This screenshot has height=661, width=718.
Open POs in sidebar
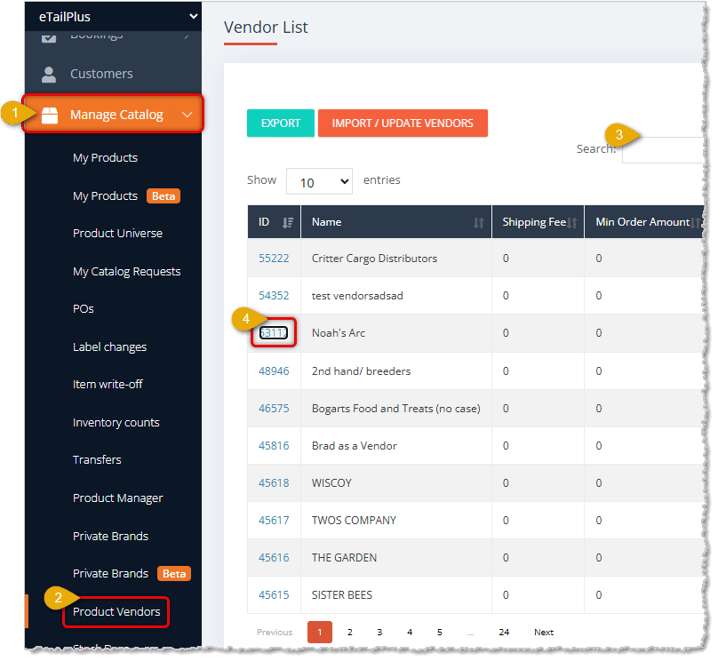pyautogui.click(x=83, y=309)
